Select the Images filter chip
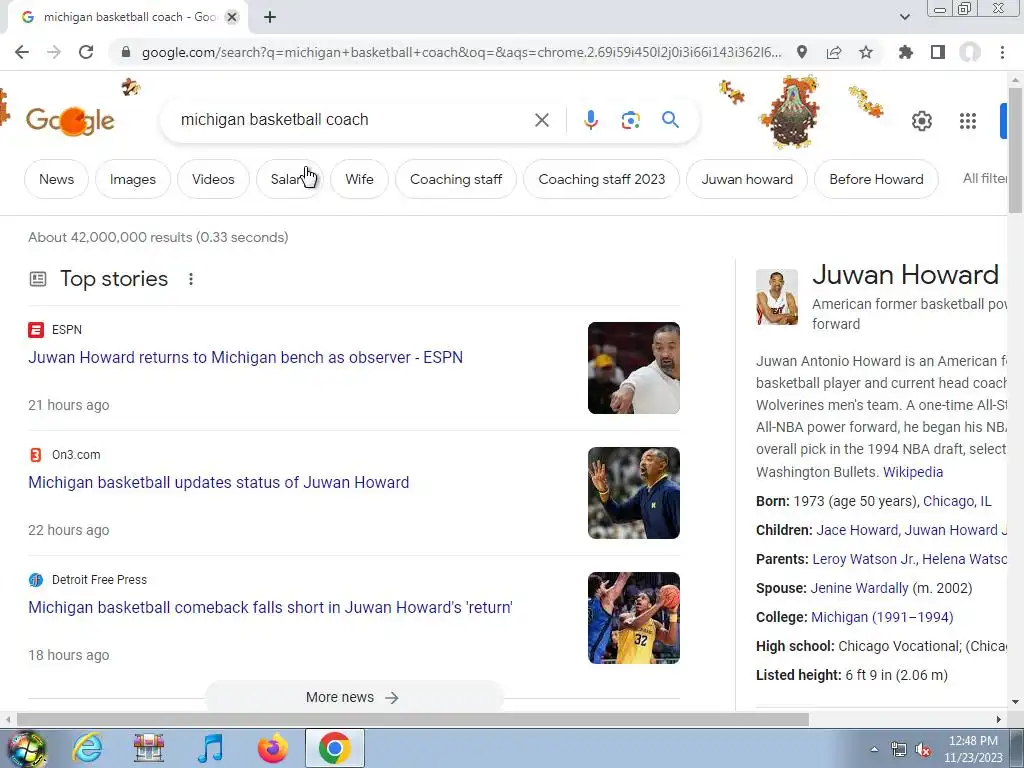 pos(133,179)
